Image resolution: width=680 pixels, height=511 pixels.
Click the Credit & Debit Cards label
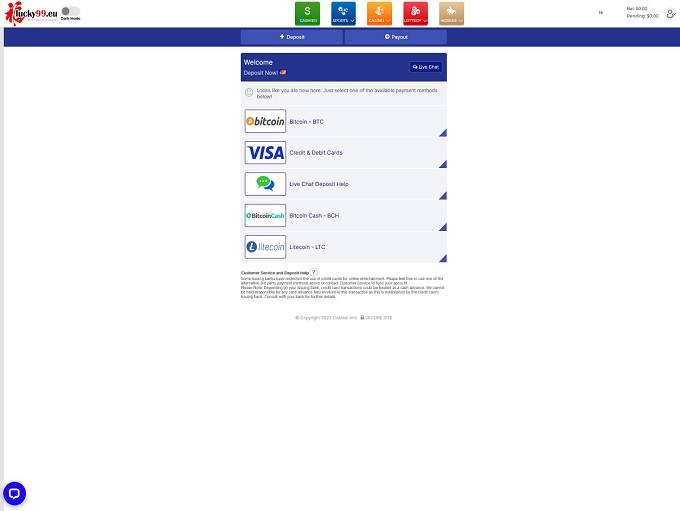[316, 153]
